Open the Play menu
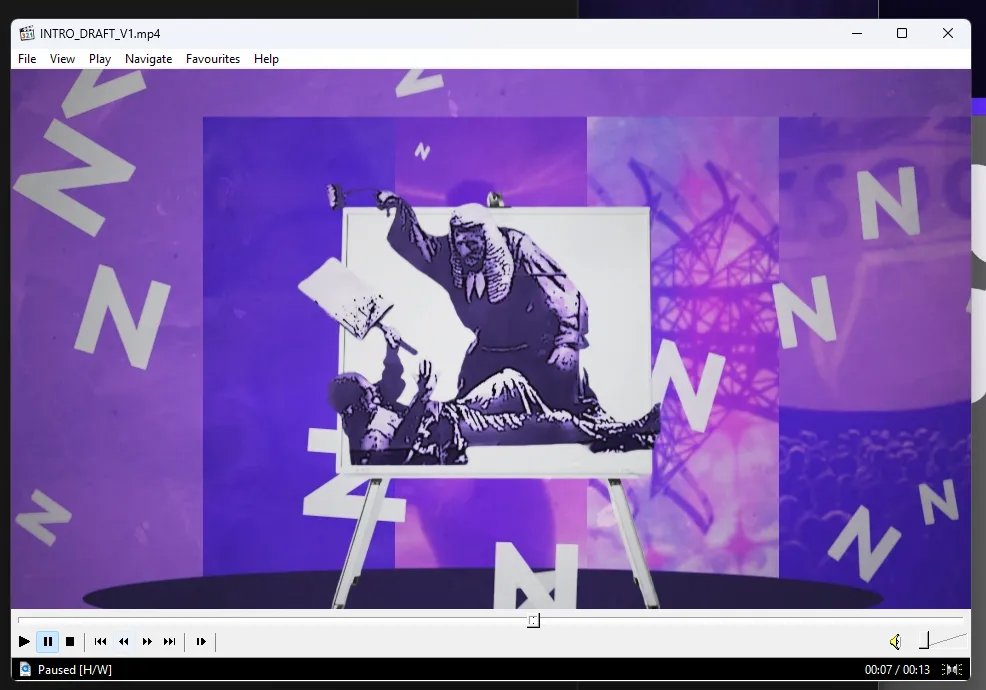986x690 pixels. click(99, 58)
